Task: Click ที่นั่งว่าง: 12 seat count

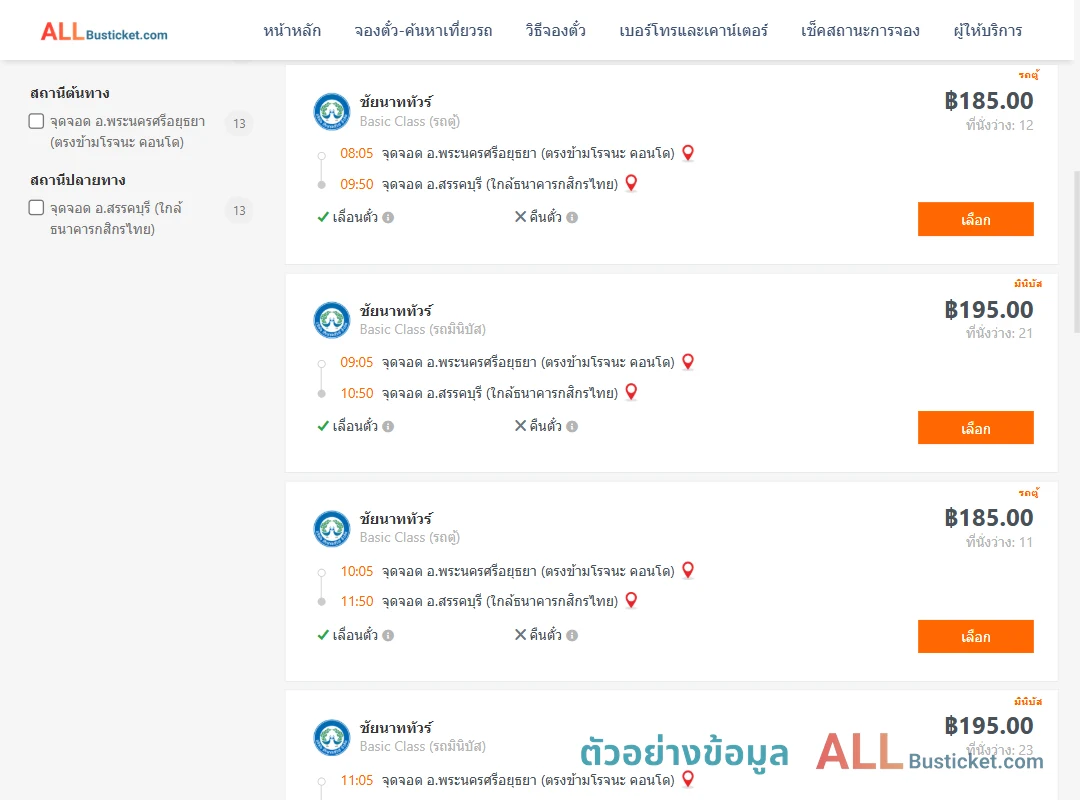Action: click(x=999, y=125)
